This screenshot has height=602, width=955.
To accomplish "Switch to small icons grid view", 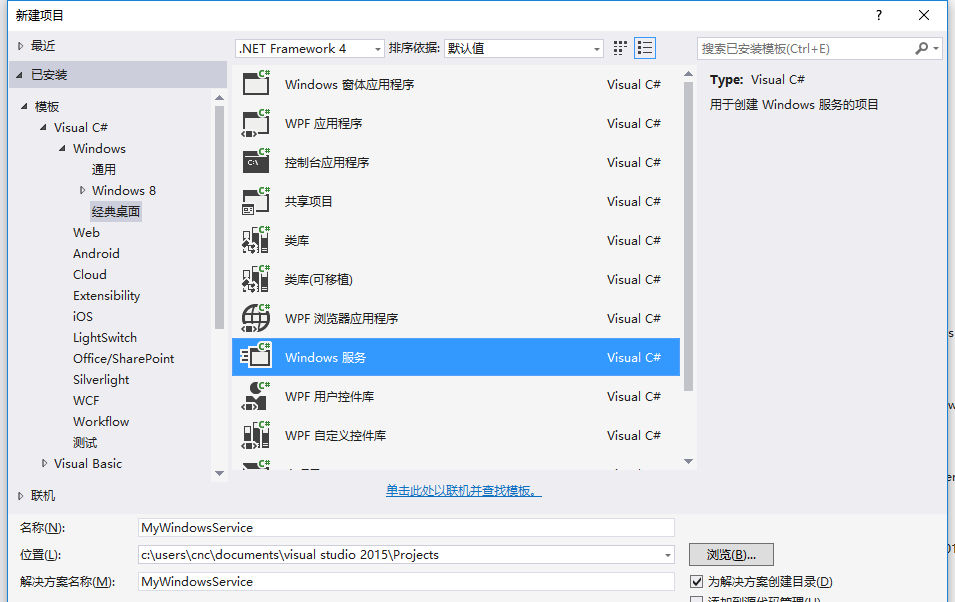I will pos(620,48).
